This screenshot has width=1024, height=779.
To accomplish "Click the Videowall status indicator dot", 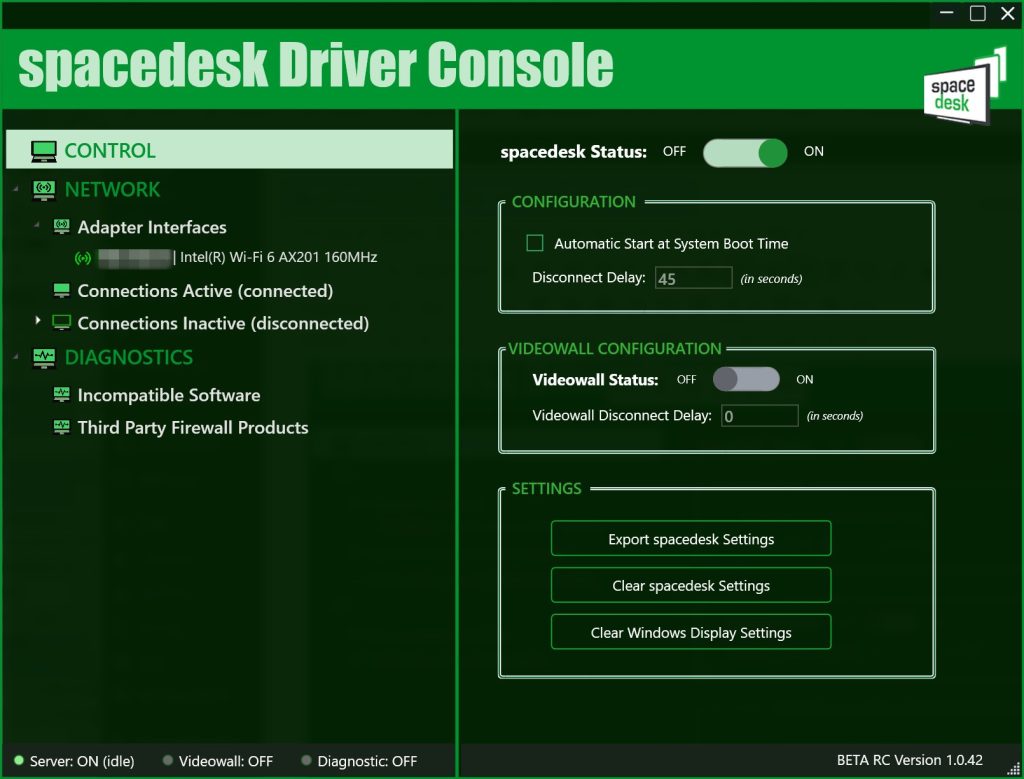I will tap(168, 760).
